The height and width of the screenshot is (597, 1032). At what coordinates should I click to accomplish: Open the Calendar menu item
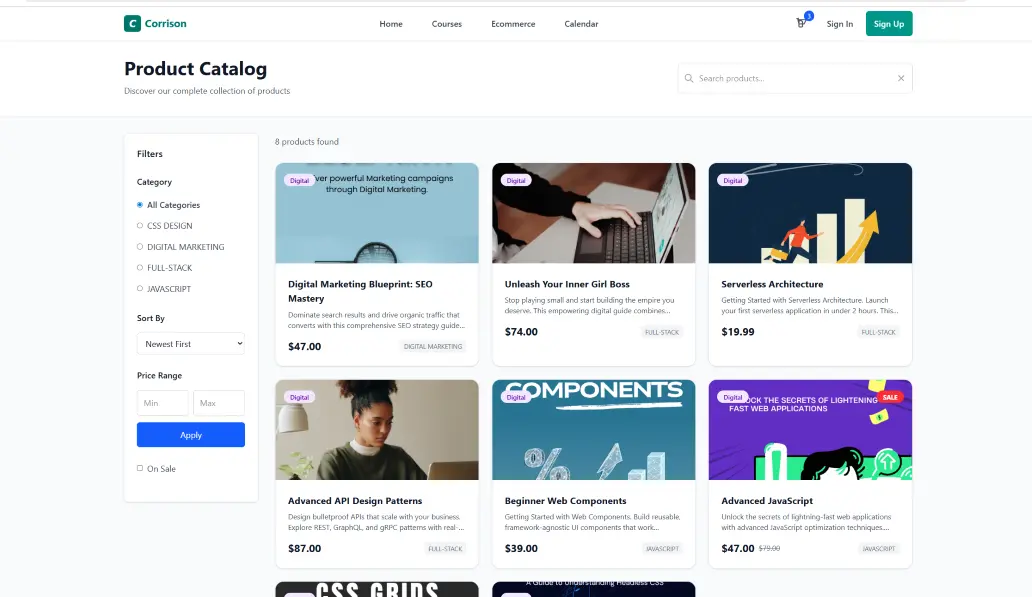[581, 24]
